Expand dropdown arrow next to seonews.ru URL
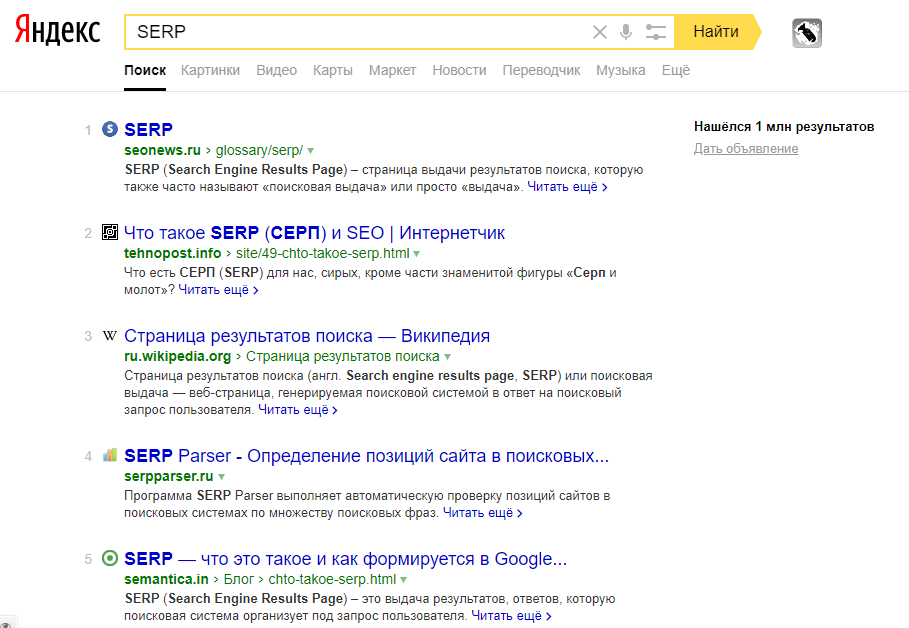This screenshot has width=909, height=628. (311, 150)
